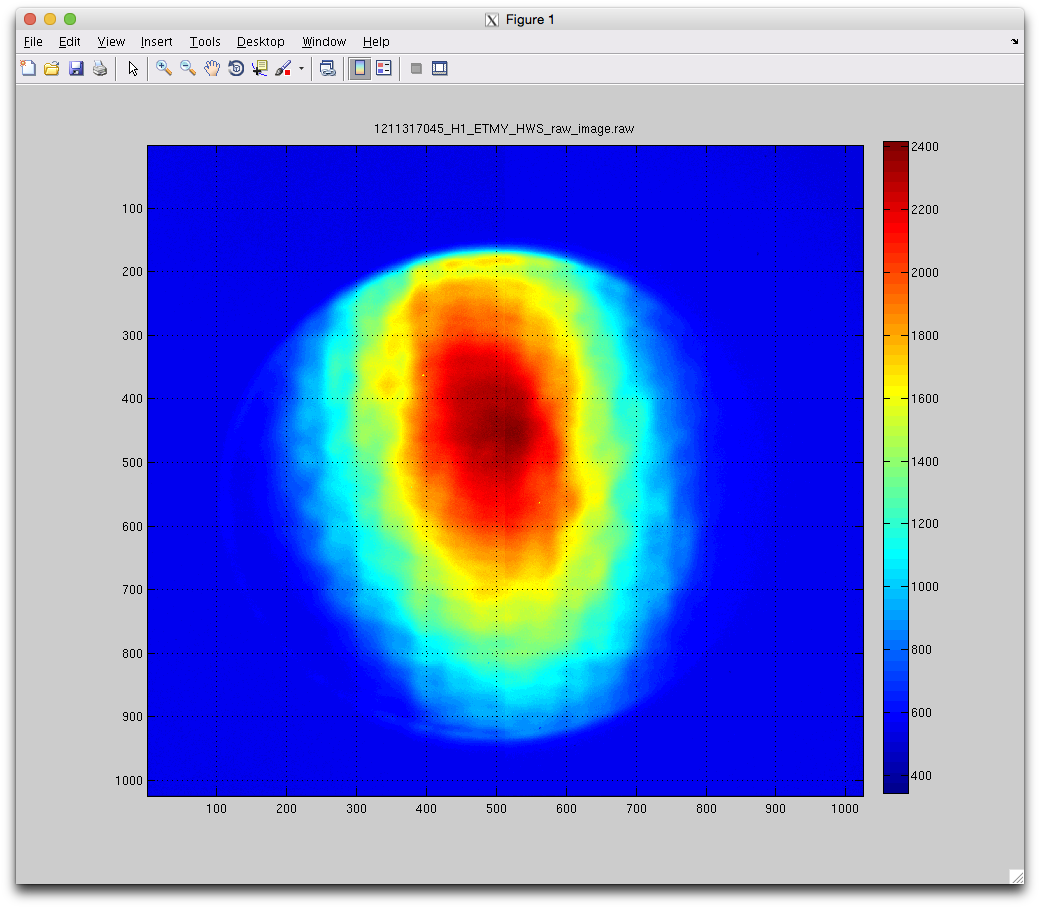
Task: Toggle the Edit Plot arrow pointer
Action: pyautogui.click(x=133, y=69)
